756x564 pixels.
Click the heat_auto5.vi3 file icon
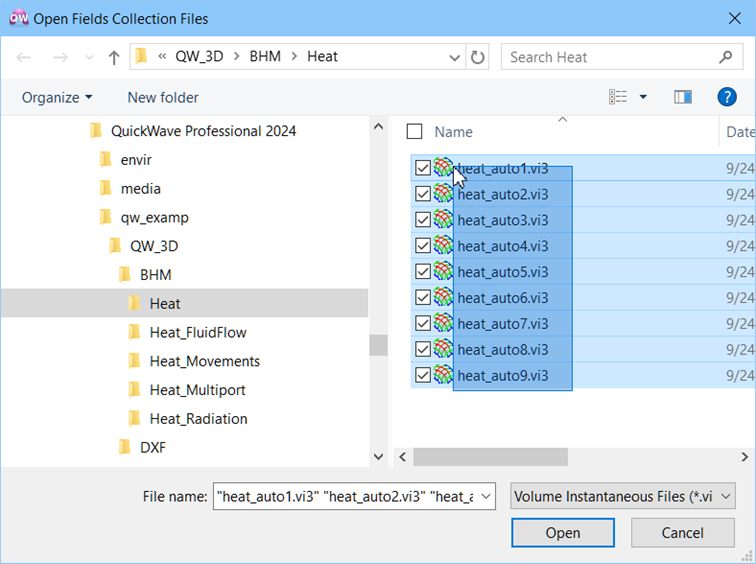pyautogui.click(x=443, y=271)
